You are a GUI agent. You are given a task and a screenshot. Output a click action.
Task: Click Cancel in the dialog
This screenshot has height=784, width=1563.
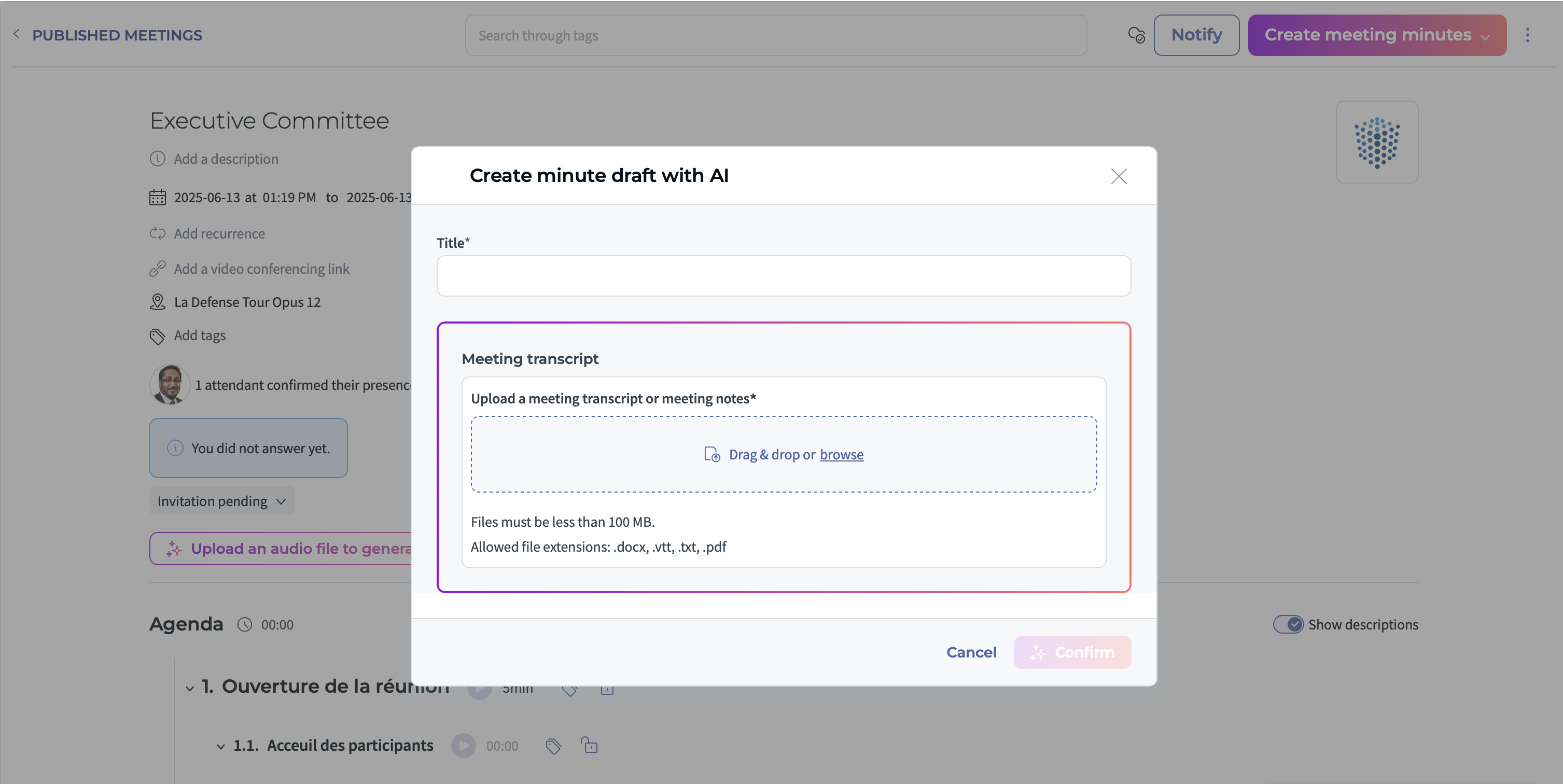point(971,652)
